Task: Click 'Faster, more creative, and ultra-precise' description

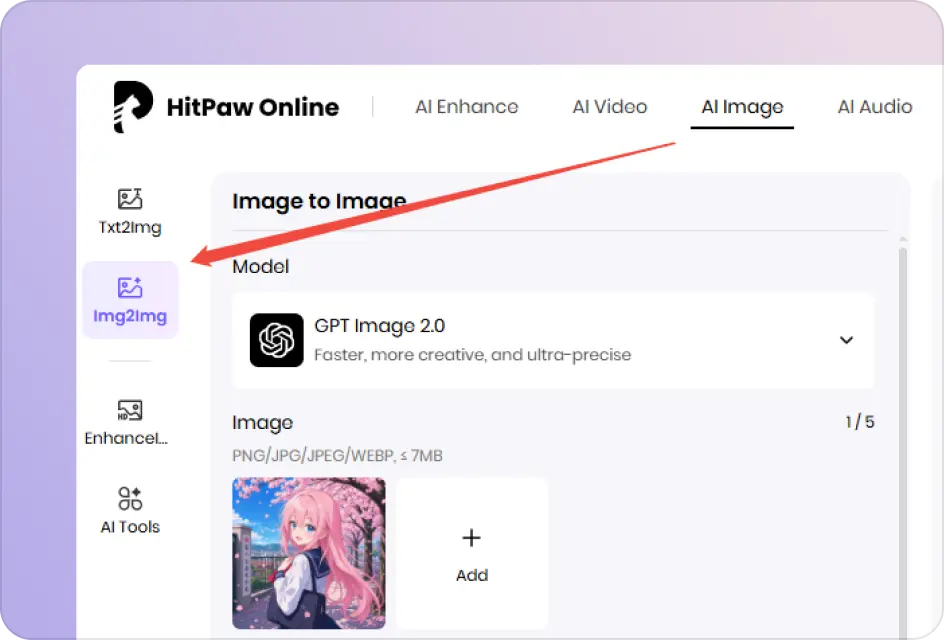Action: click(473, 355)
